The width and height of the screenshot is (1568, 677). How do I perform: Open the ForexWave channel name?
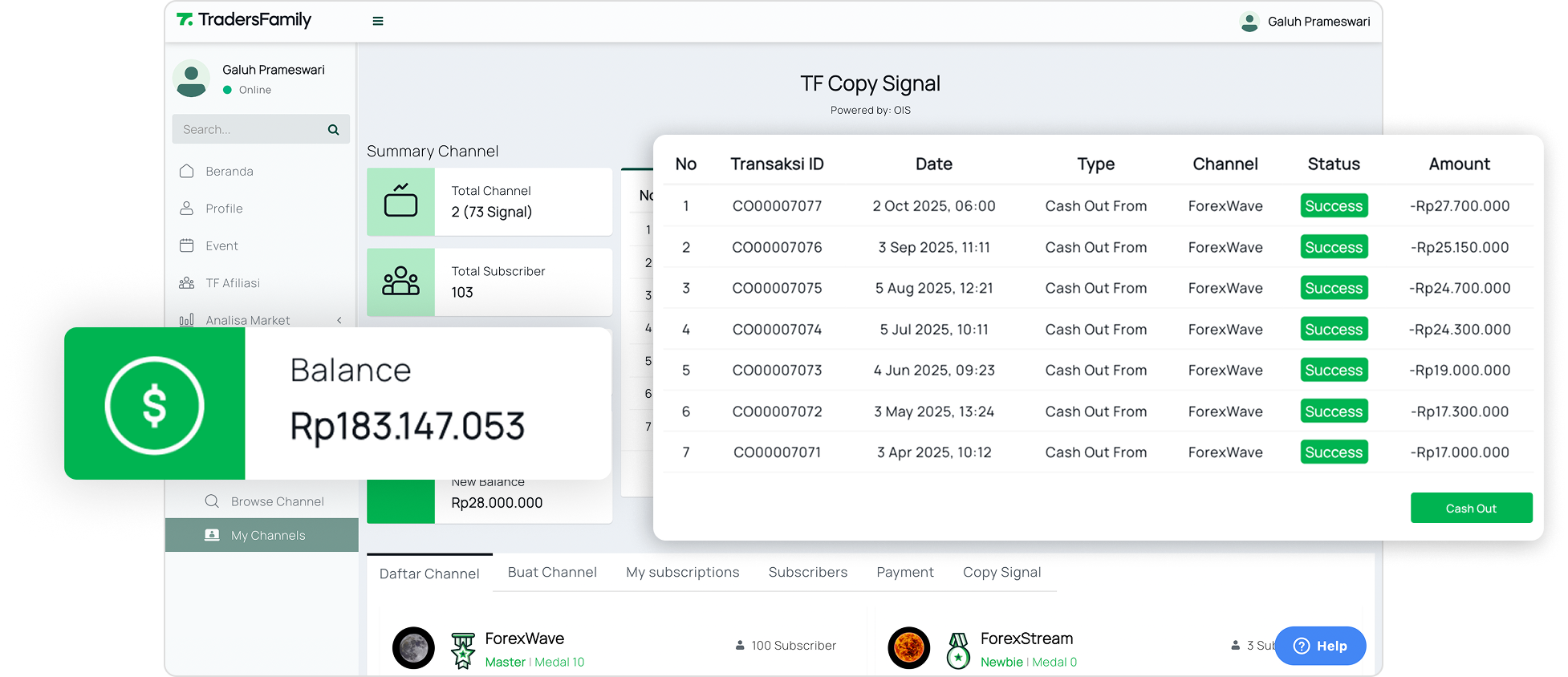pos(525,638)
